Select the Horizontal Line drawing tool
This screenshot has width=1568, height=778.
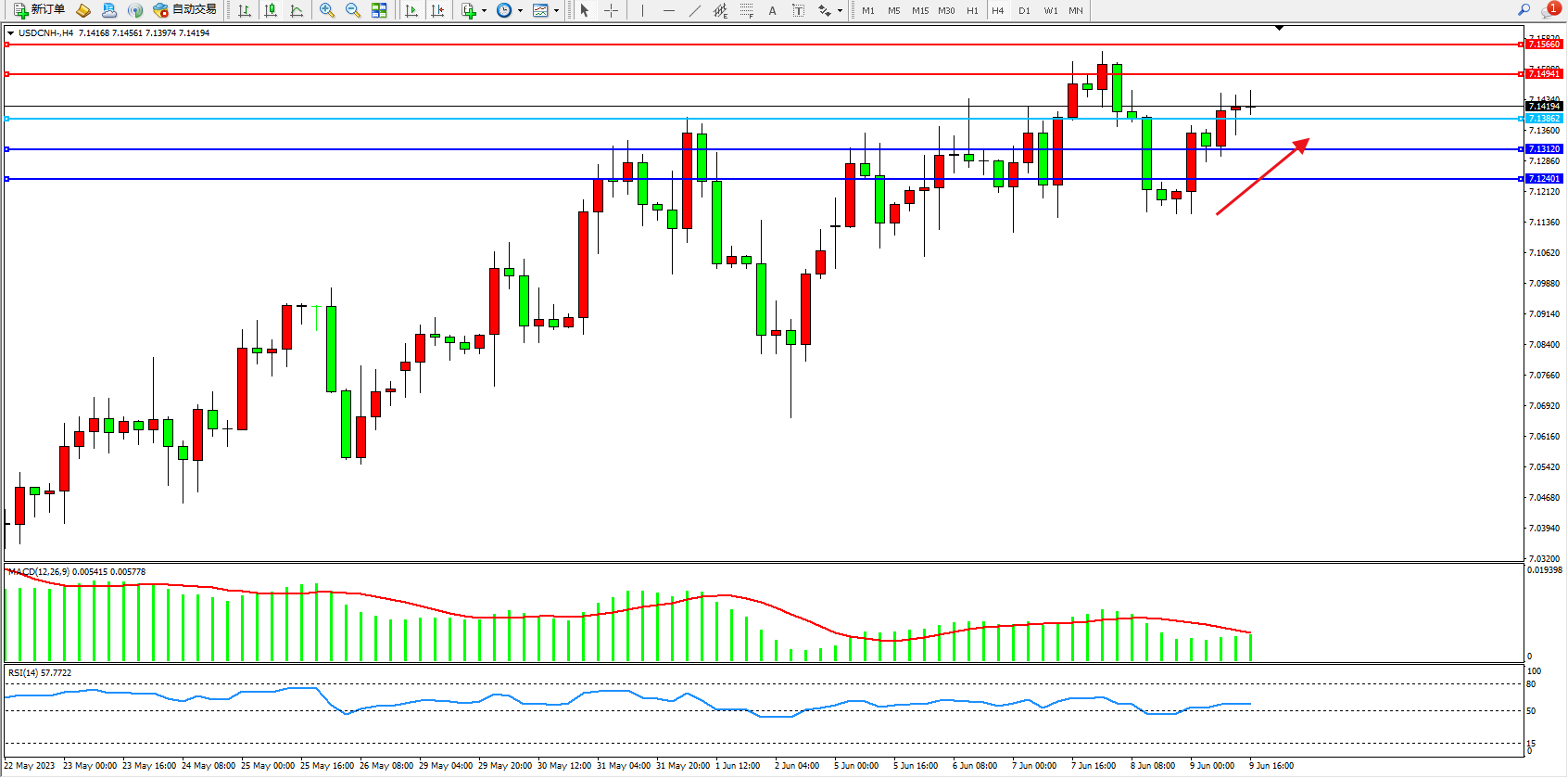(x=668, y=10)
